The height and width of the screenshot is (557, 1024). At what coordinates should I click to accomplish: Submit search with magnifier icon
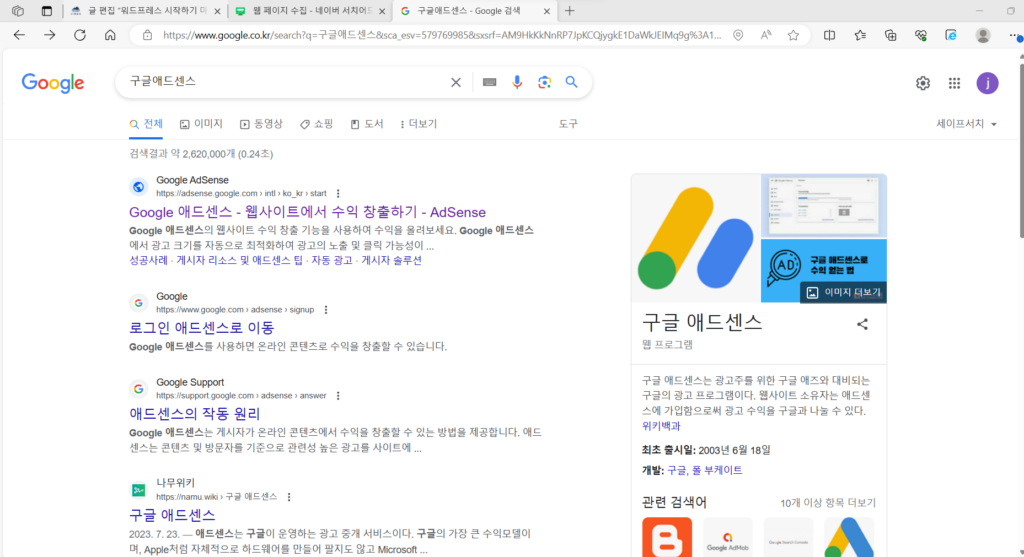(571, 82)
